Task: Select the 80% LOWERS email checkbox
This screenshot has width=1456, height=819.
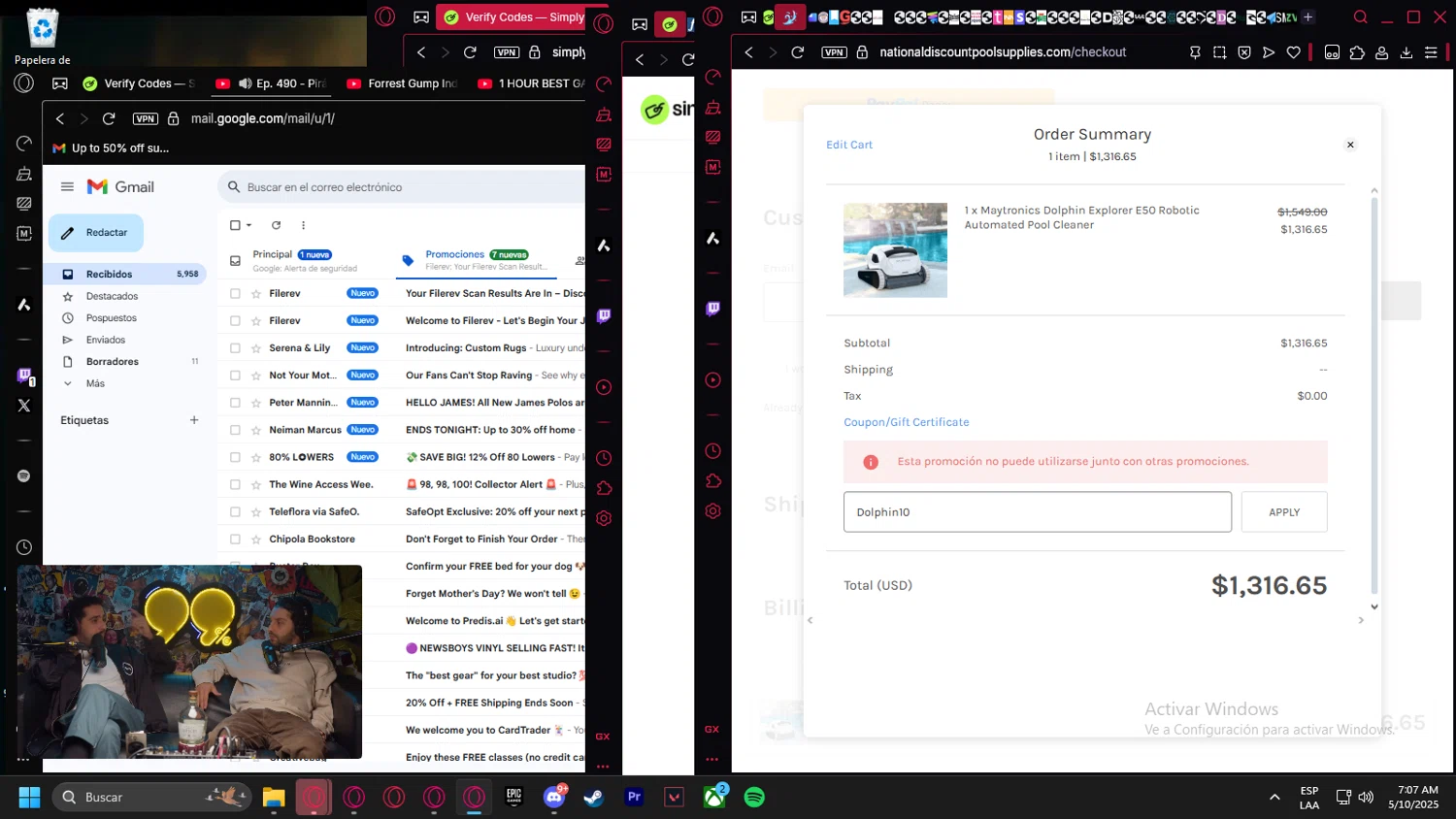Action: pyautogui.click(x=235, y=457)
